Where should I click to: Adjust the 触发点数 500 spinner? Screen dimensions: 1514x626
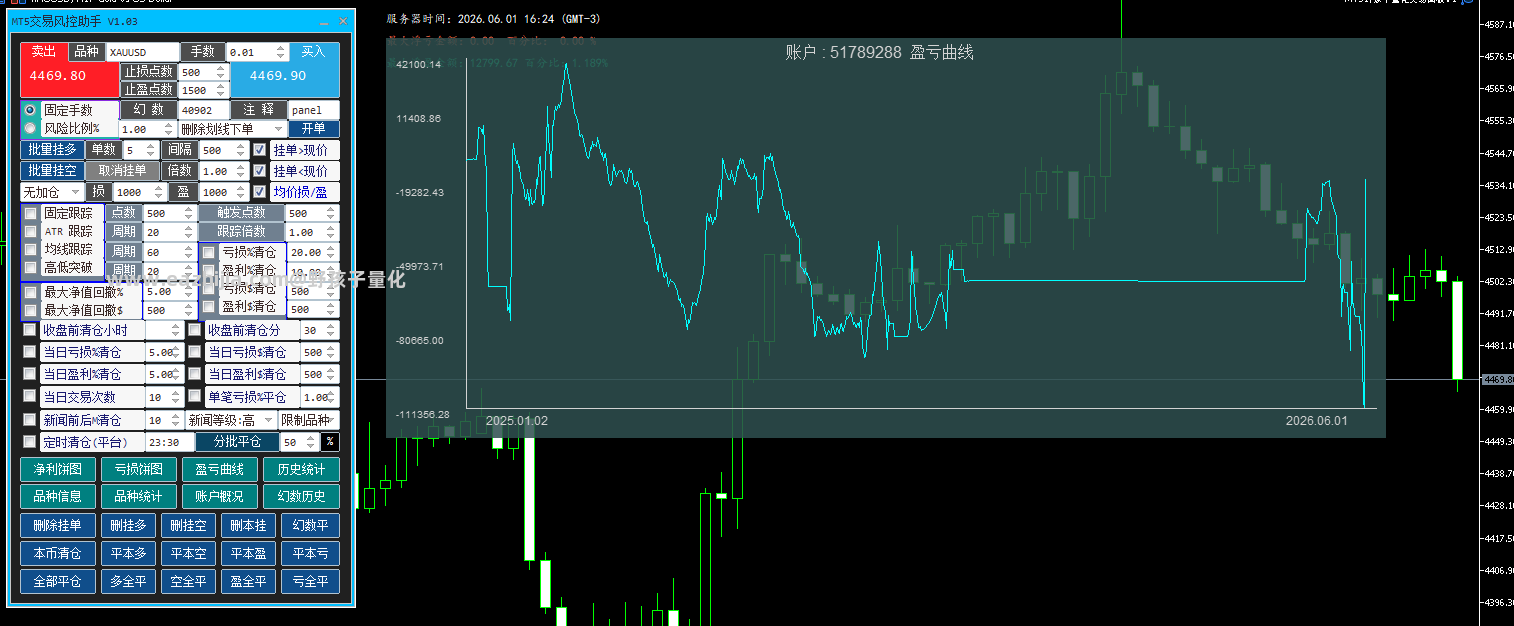[x=332, y=213]
